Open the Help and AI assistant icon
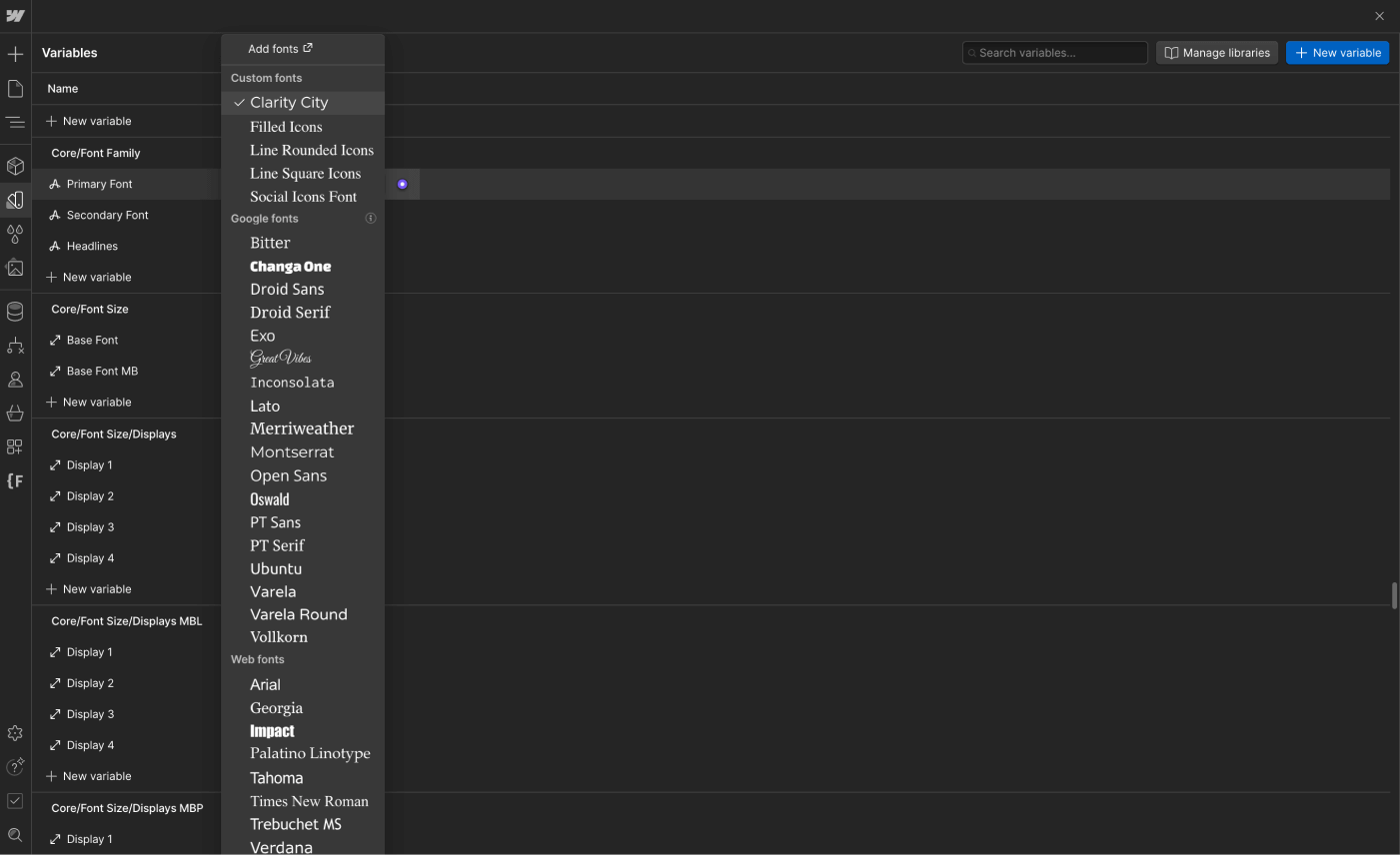Image resolution: width=1400 pixels, height=855 pixels. click(x=15, y=767)
